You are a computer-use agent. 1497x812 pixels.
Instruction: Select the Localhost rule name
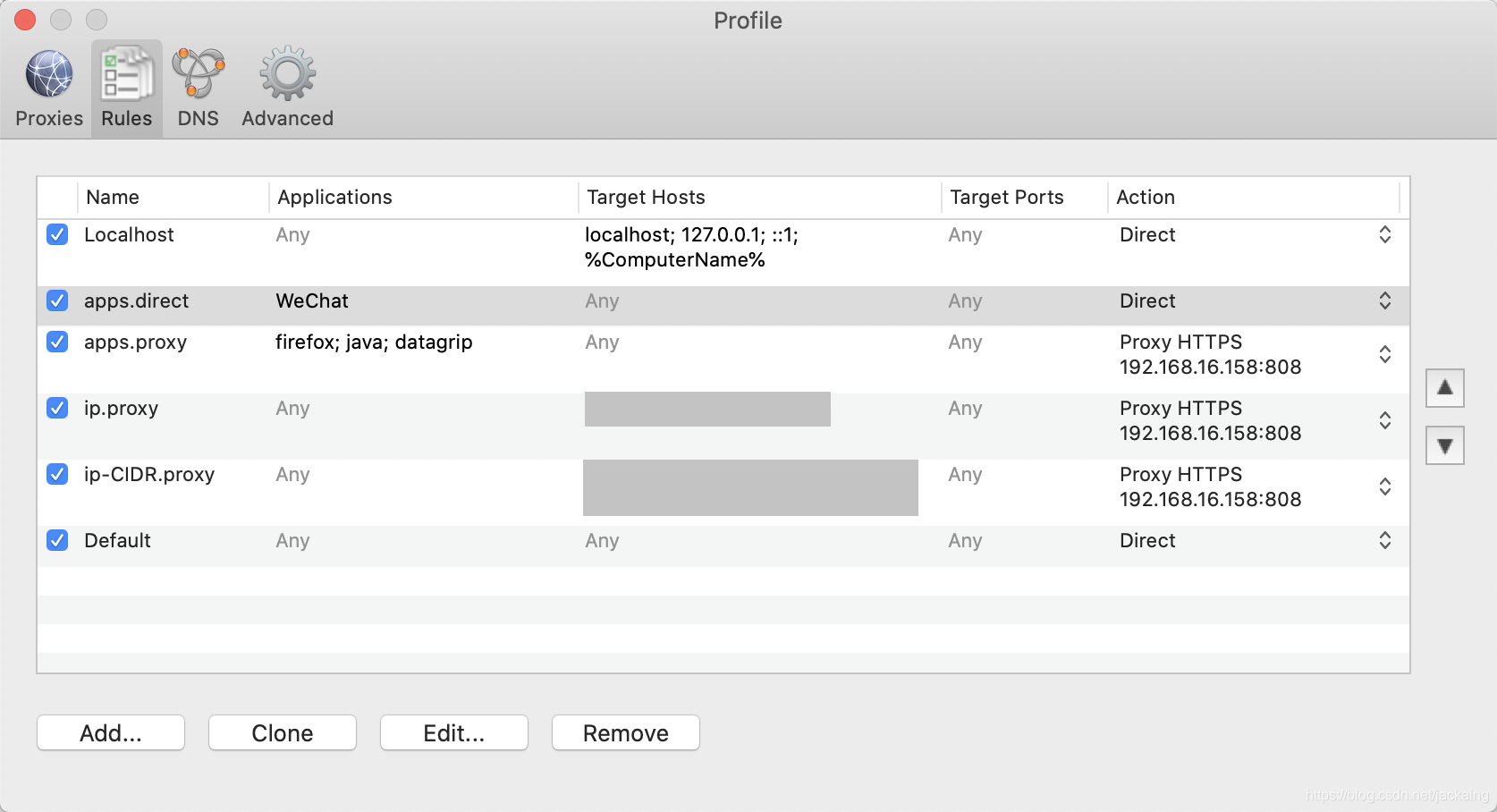(129, 234)
